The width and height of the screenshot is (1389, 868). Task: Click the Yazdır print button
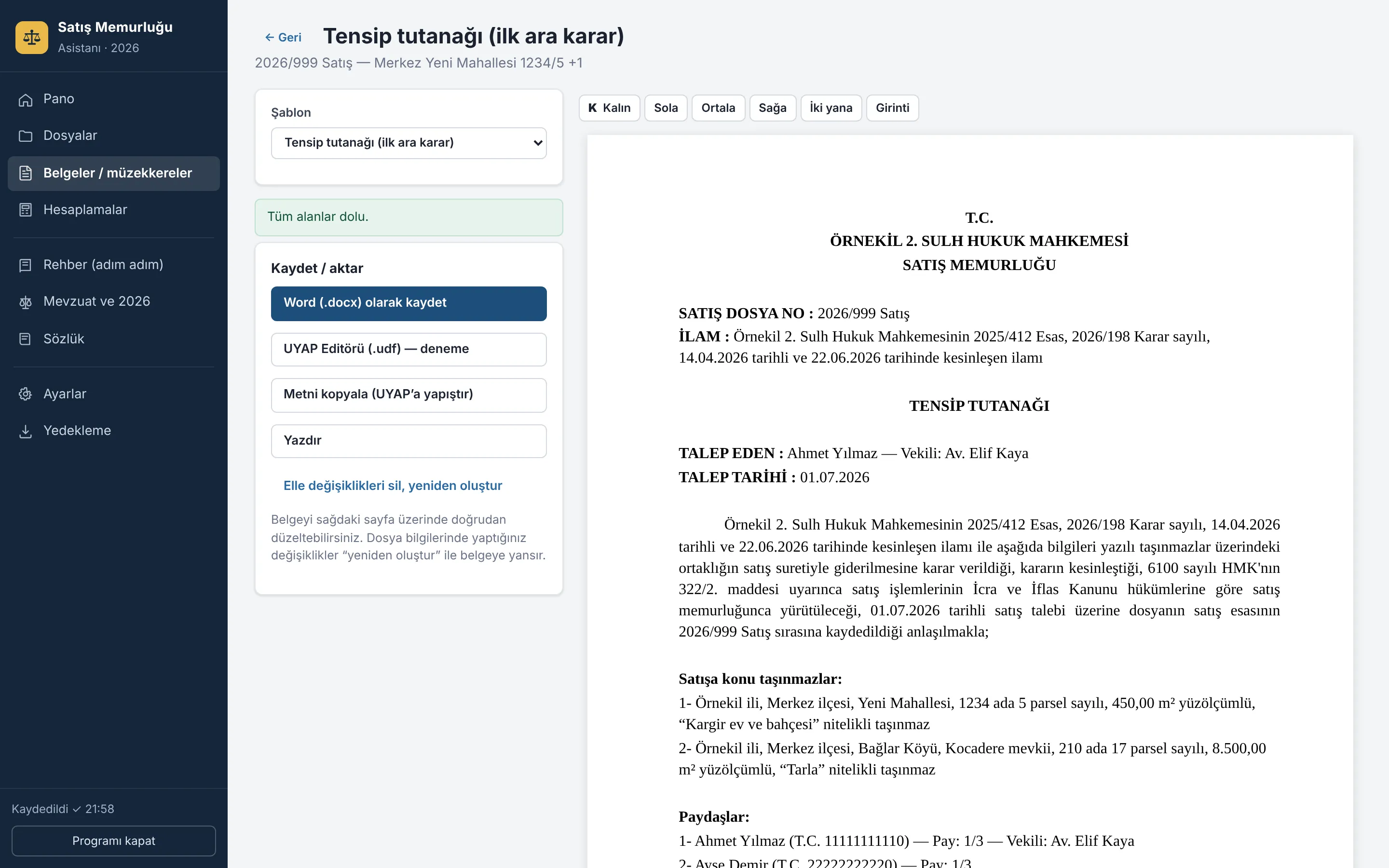click(x=409, y=441)
